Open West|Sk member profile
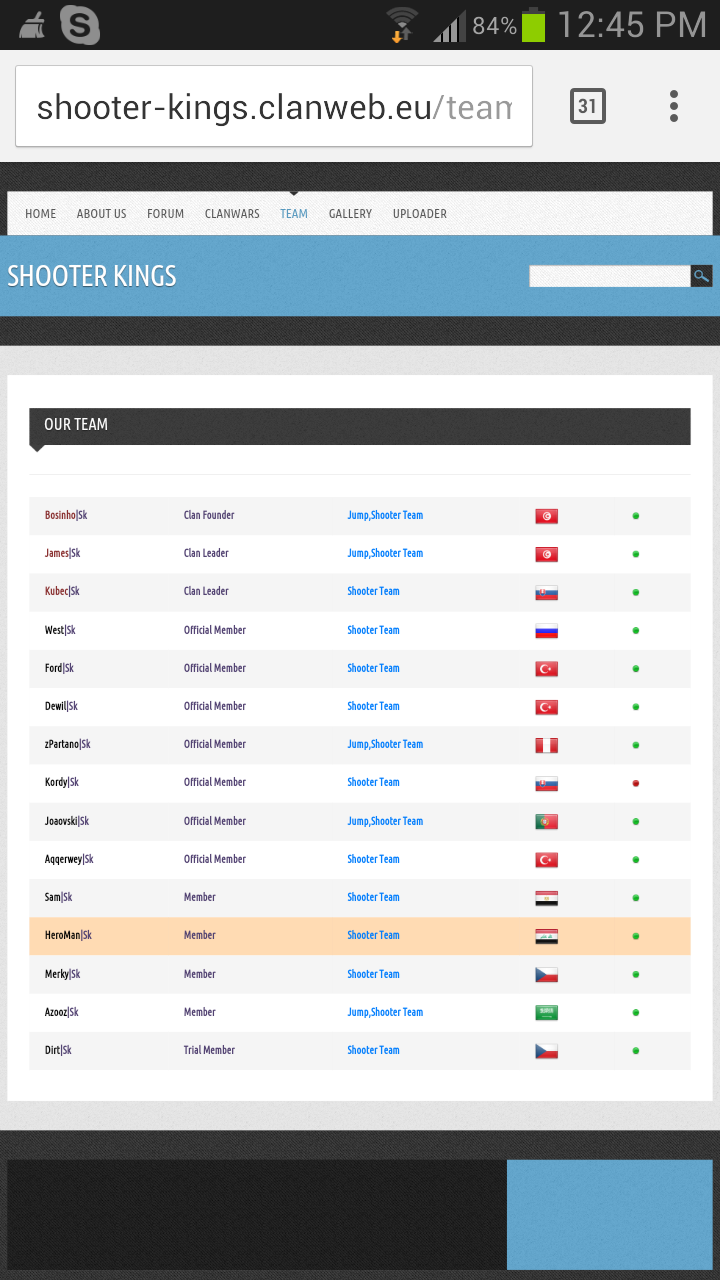Screen dimensions: 720x1280 pyautogui.click(x=60, y=630)
